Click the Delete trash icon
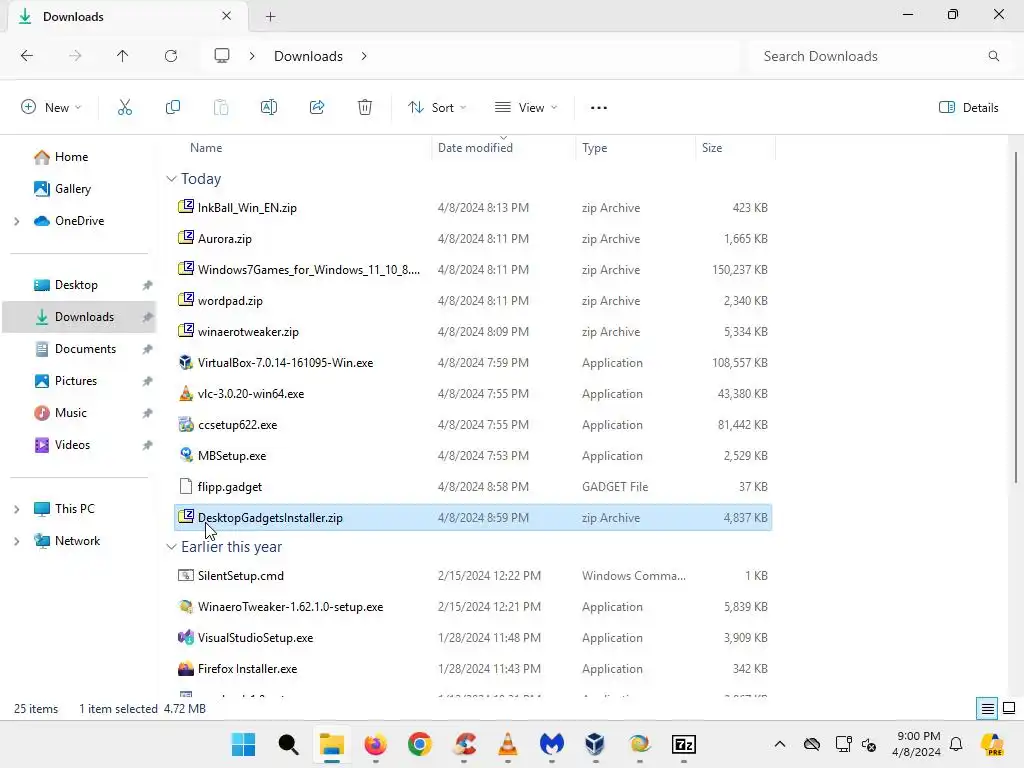Screen dimensions: 1024x768 [x=365, y=108]
